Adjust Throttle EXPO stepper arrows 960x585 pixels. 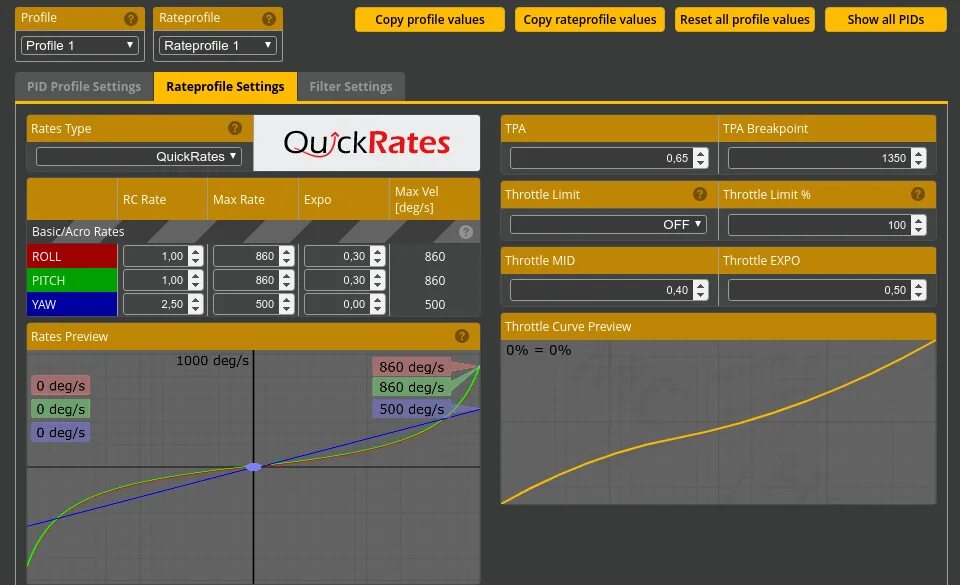point(918,290)
